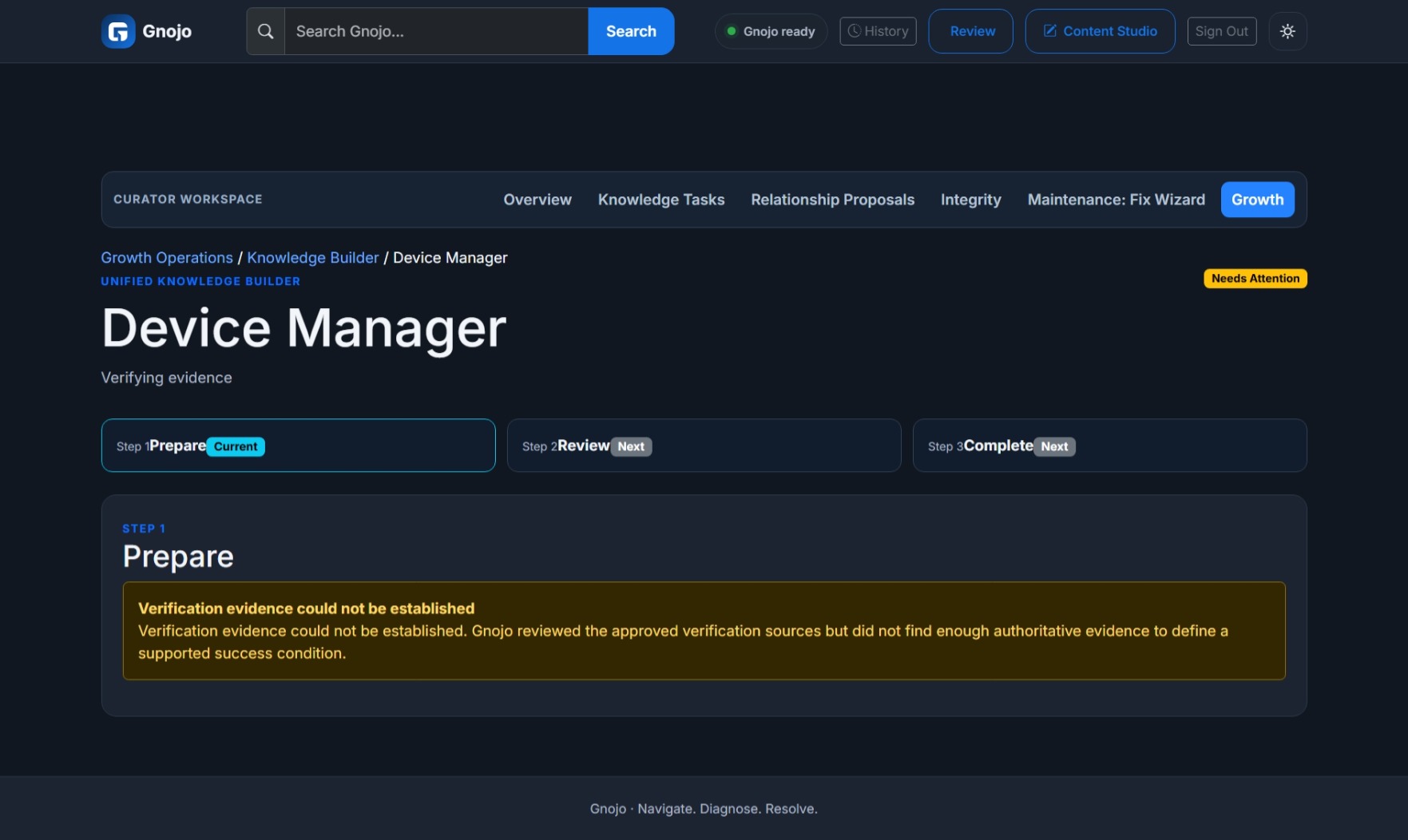The width and height of the screenshot is (1408, 840).
Task: Go to Relationship Proposals tab
Action: click(832, 200)
